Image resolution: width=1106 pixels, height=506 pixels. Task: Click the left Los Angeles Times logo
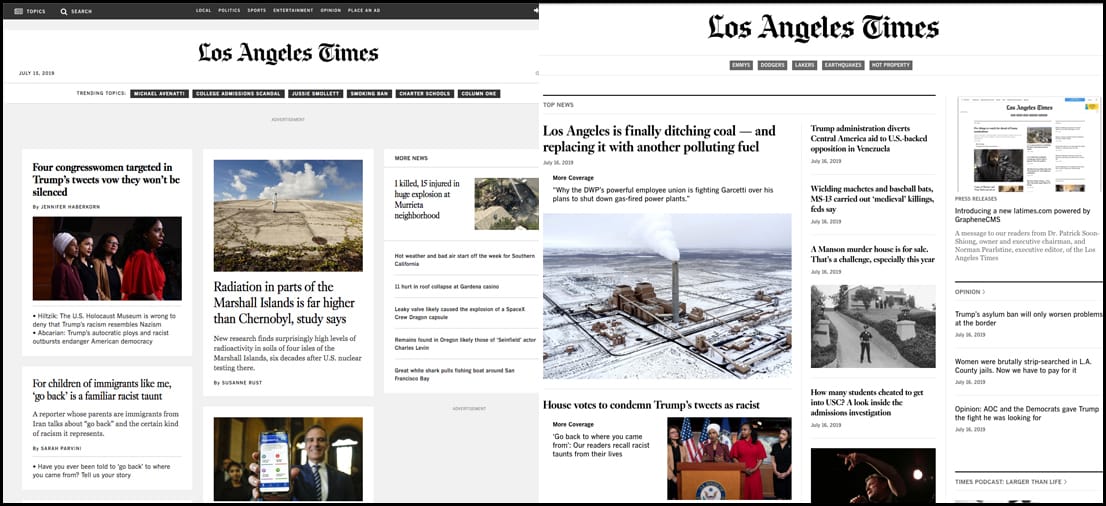coord(288,53)
